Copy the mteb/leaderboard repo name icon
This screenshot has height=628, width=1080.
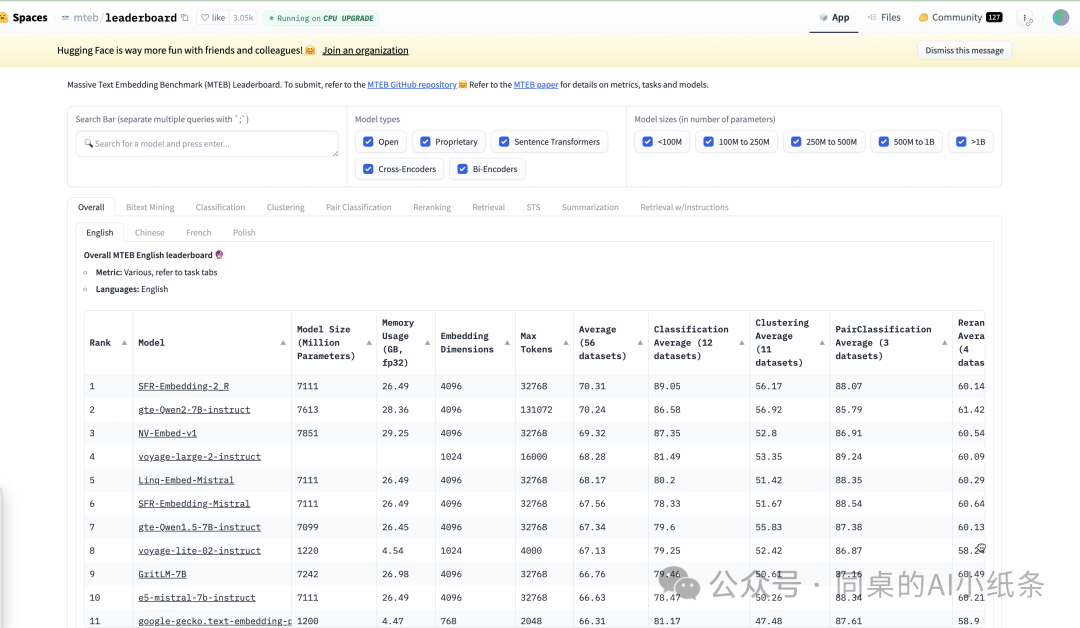click(185, 17)
